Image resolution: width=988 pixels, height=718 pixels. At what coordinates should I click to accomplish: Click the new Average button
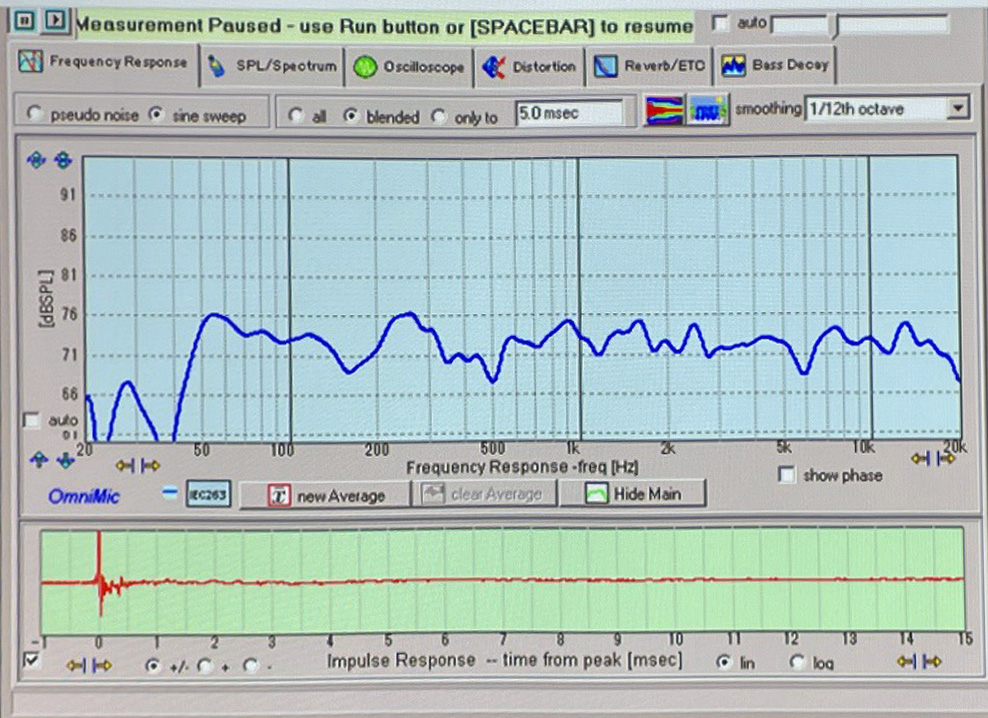(326, 494)
